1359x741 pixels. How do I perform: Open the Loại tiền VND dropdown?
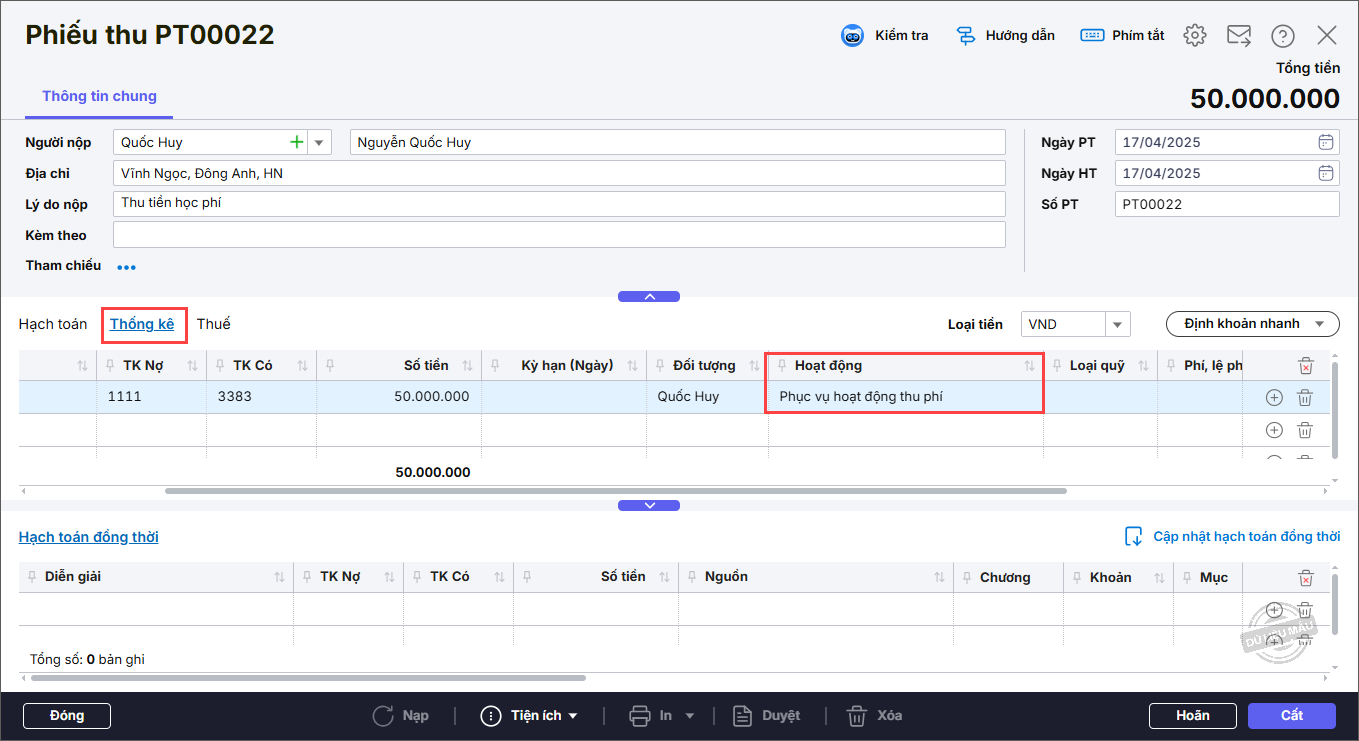pos(1118,325)
